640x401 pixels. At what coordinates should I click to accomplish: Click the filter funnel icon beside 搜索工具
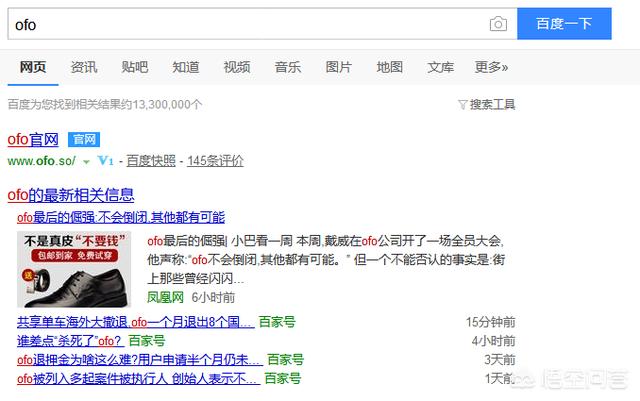[x=462, y=105]
